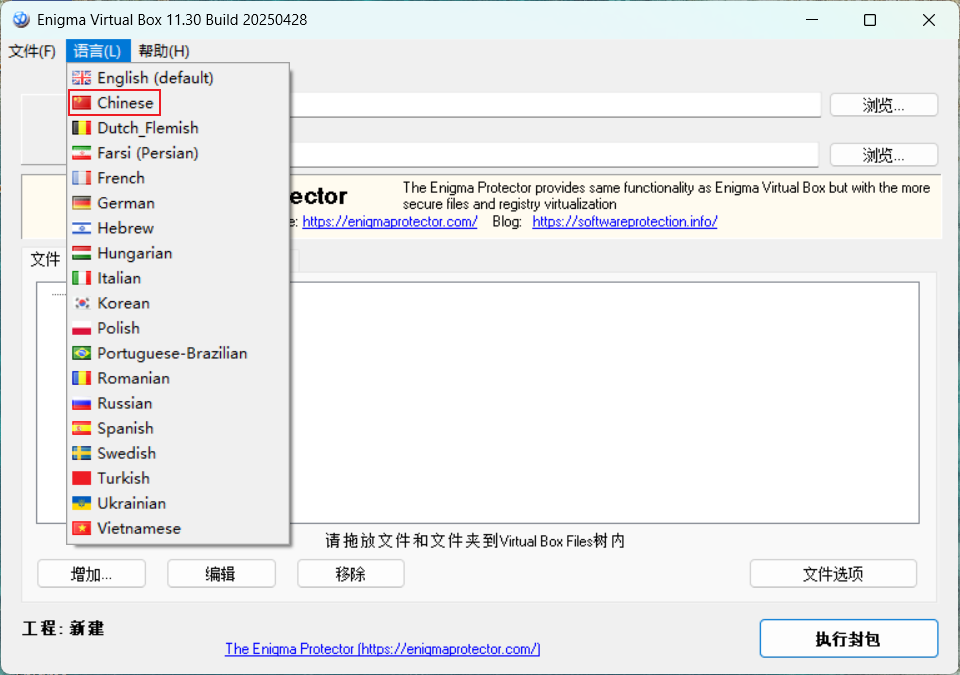960x675 pixels.
Task: Pick Portuguese-Brazilian language option
Action: coord(178,353)
